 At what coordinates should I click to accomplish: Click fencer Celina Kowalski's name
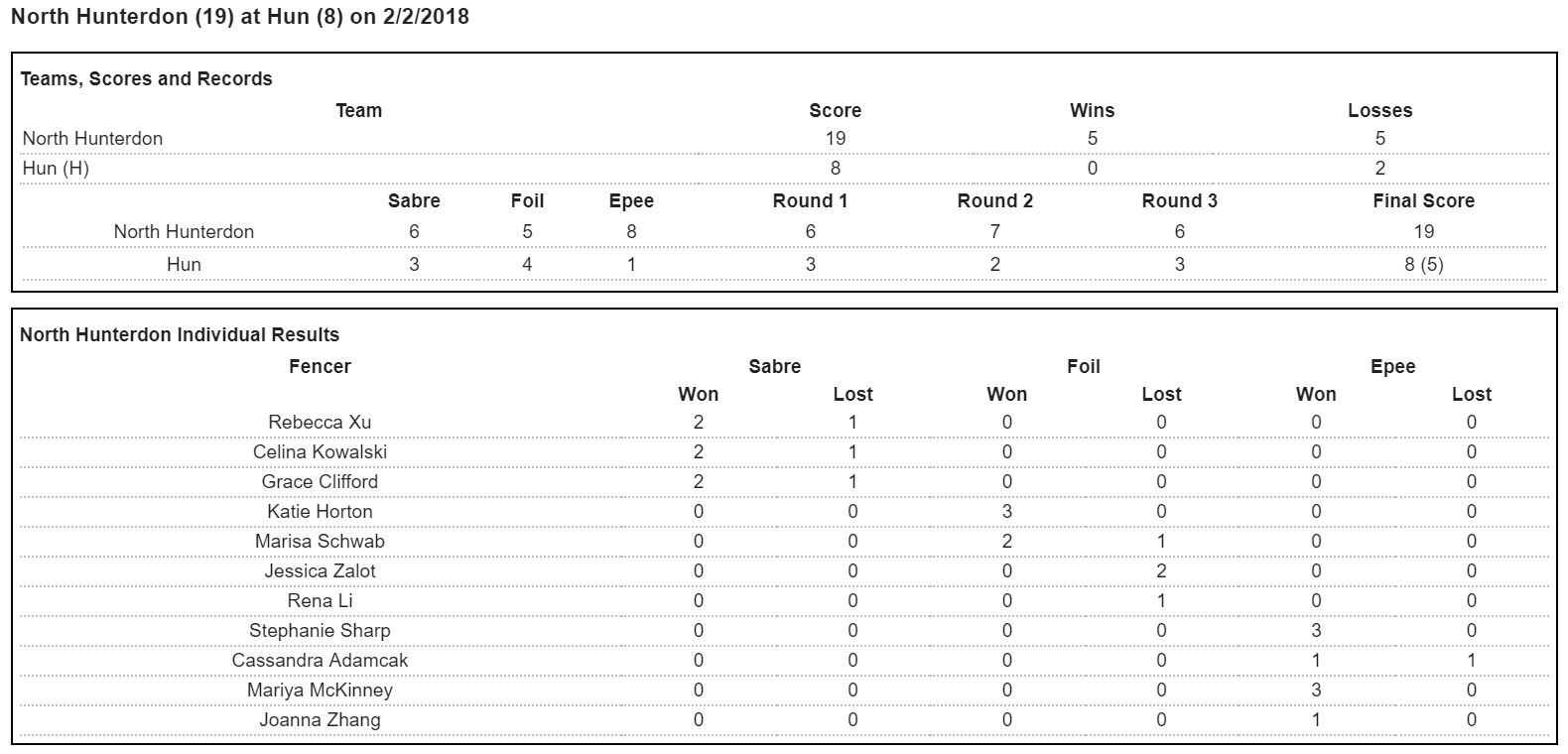[320, 452]
